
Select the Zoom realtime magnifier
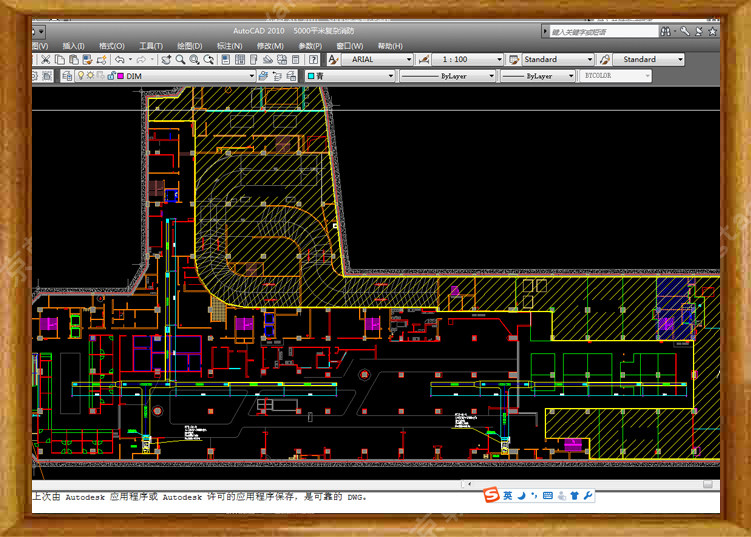(180, 59)
